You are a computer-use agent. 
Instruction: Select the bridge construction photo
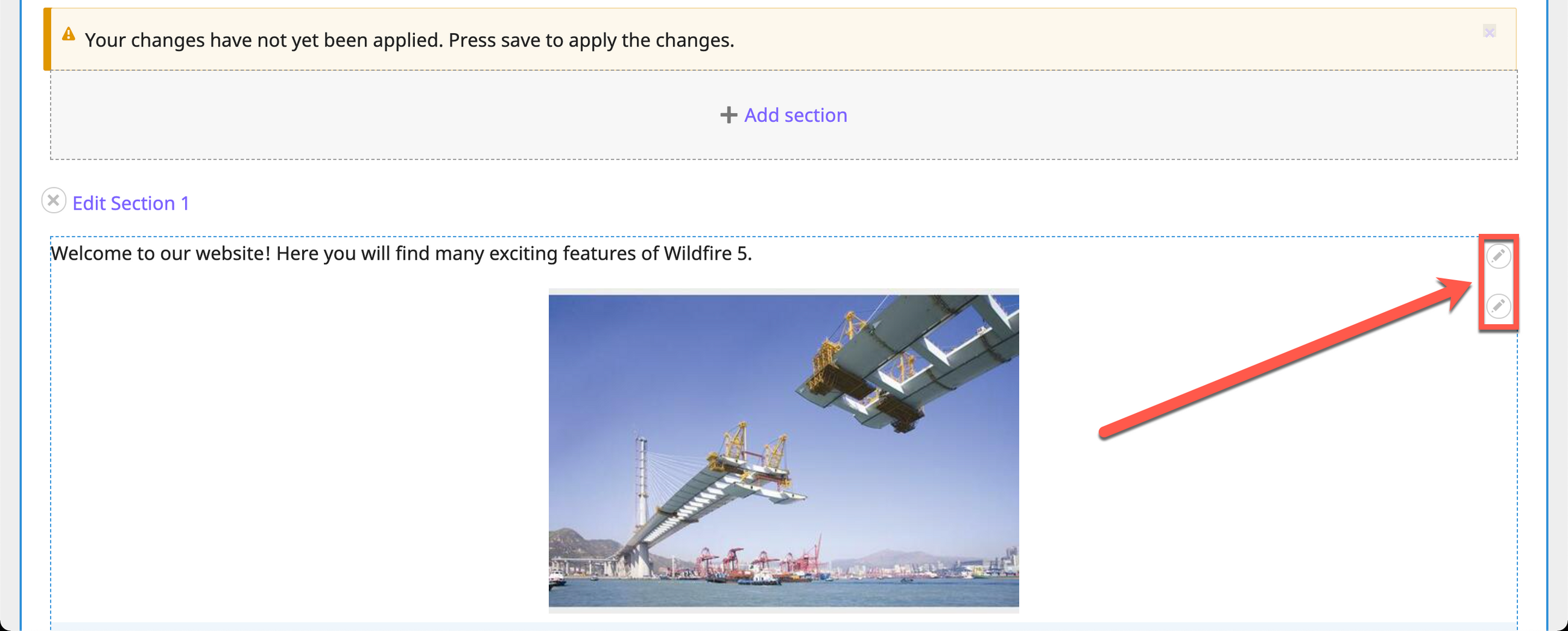[783, 450]
